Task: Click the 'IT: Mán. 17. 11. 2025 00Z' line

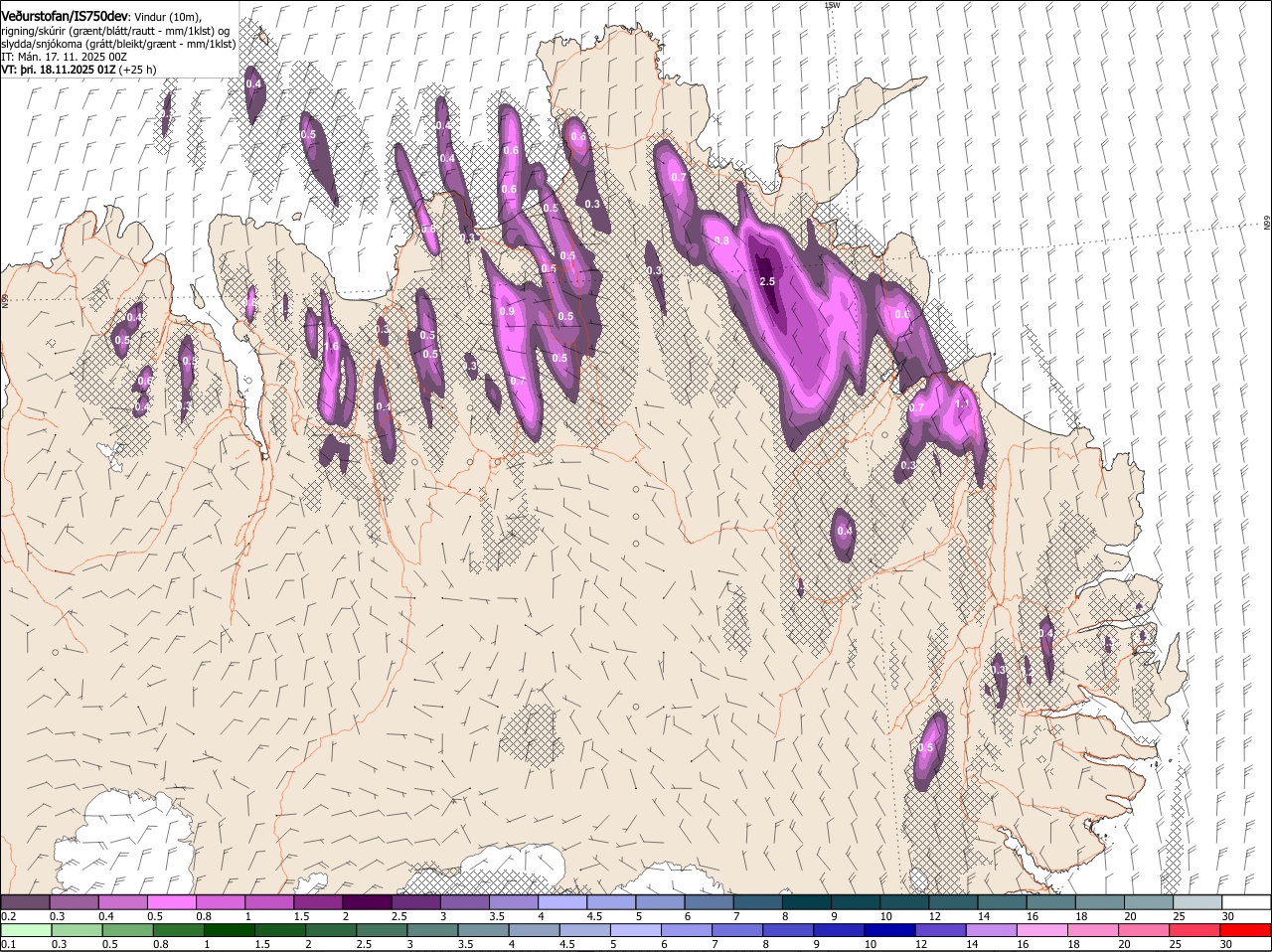Action: click(x=63, y=57)
